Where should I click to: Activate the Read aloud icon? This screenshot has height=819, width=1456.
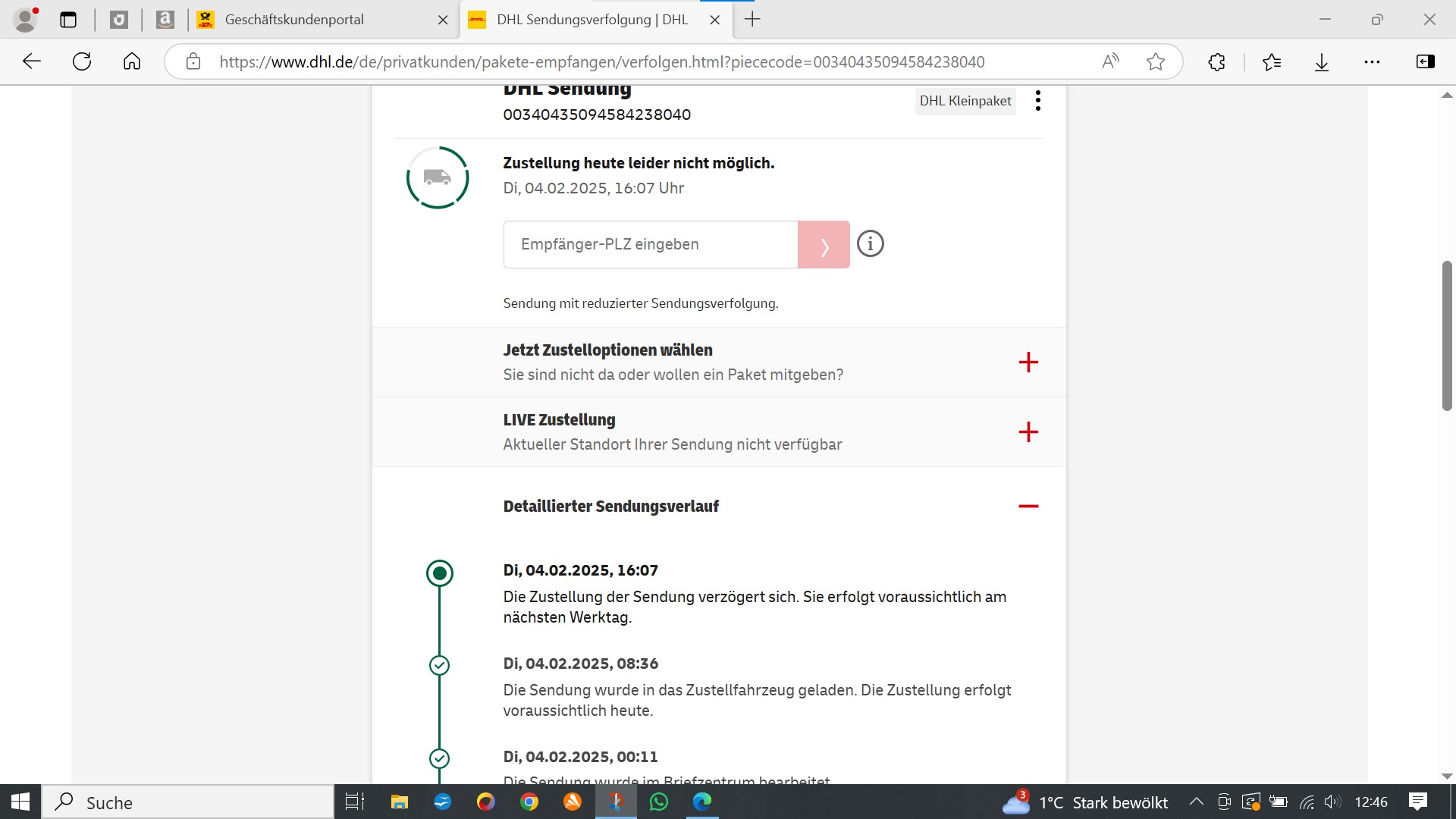pyautogui.click(x=1110, y=61)
